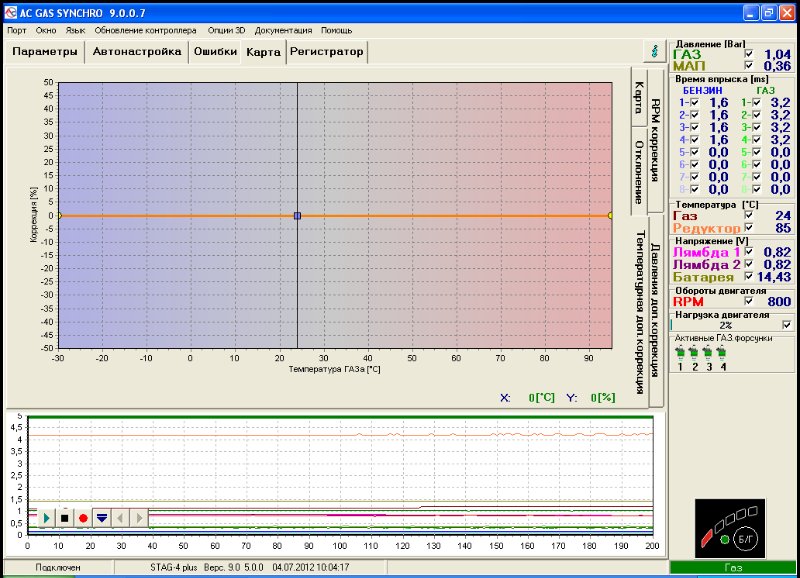
Task: Toggle the ГАЗ pressure checkbox
Action: coord(750,54)
